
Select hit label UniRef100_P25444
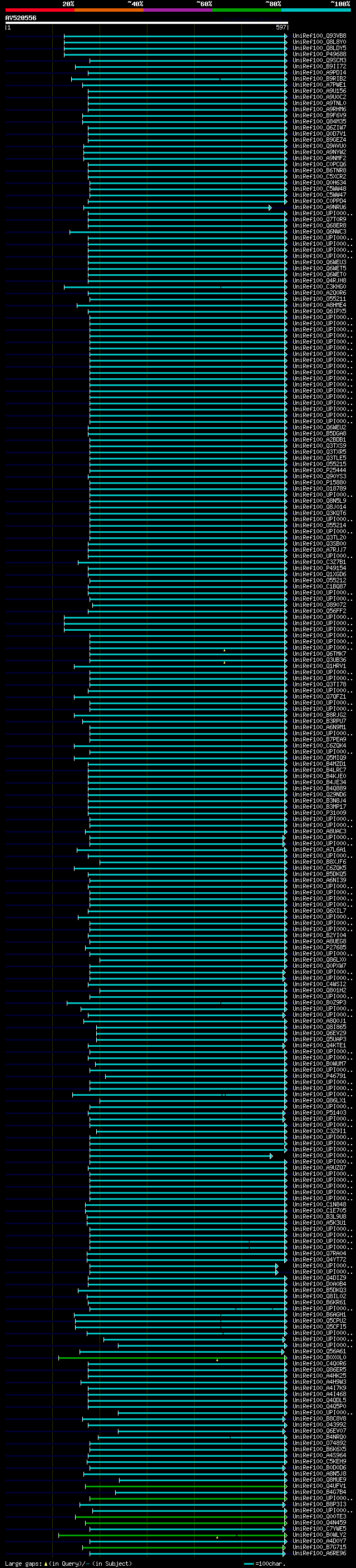pos(319,470)
